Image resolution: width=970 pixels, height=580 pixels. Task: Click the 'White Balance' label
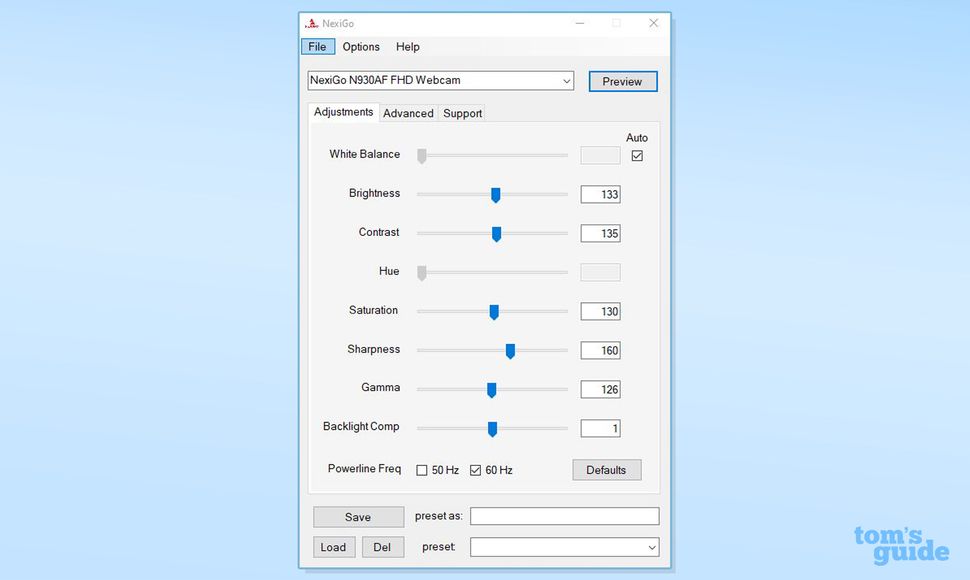pyautogui.click(x=364, y=154)
